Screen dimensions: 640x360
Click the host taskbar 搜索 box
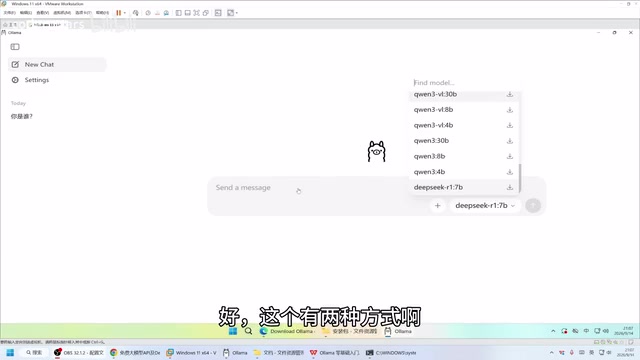tap(34, 352)
